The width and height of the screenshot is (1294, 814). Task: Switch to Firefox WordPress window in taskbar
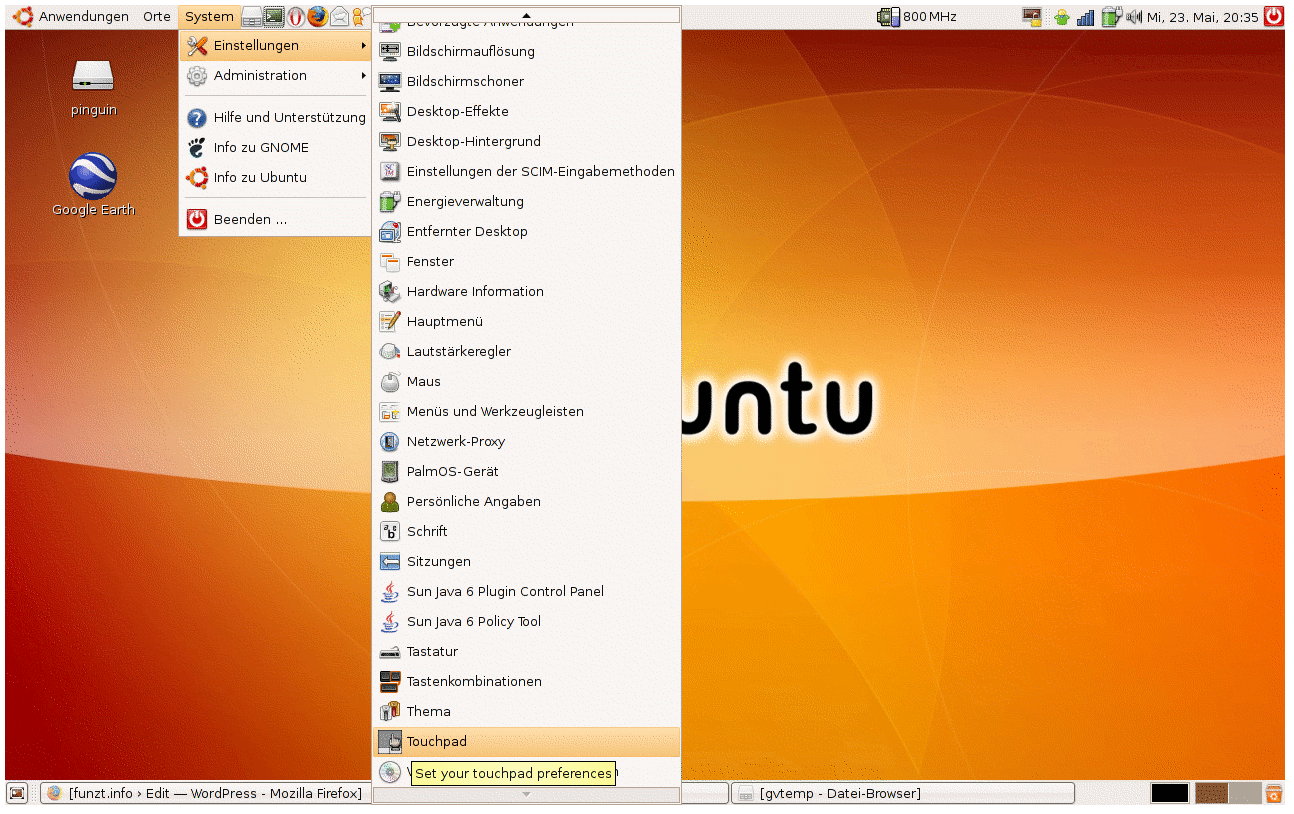click(204, 793)
